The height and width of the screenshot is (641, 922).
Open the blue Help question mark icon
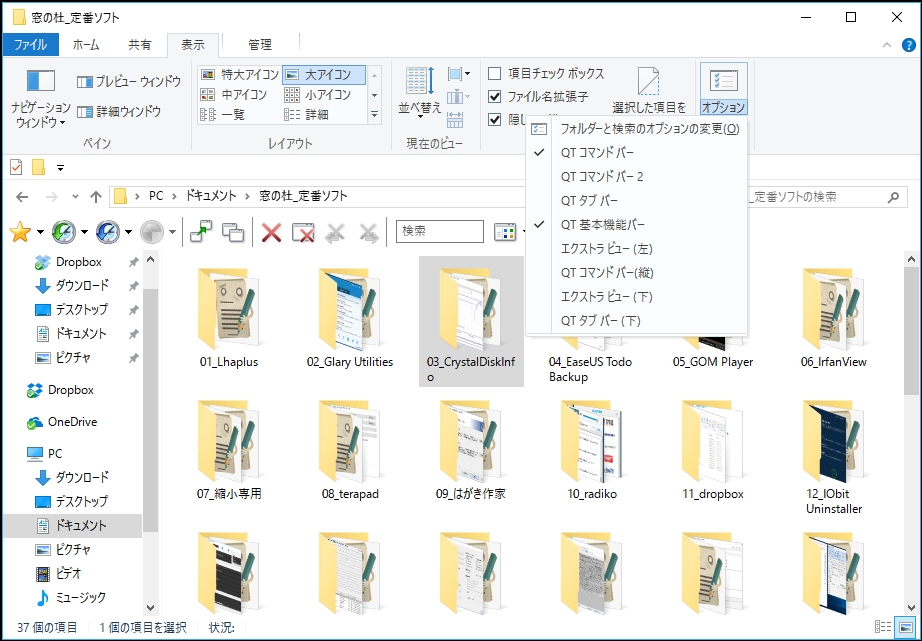908,45
